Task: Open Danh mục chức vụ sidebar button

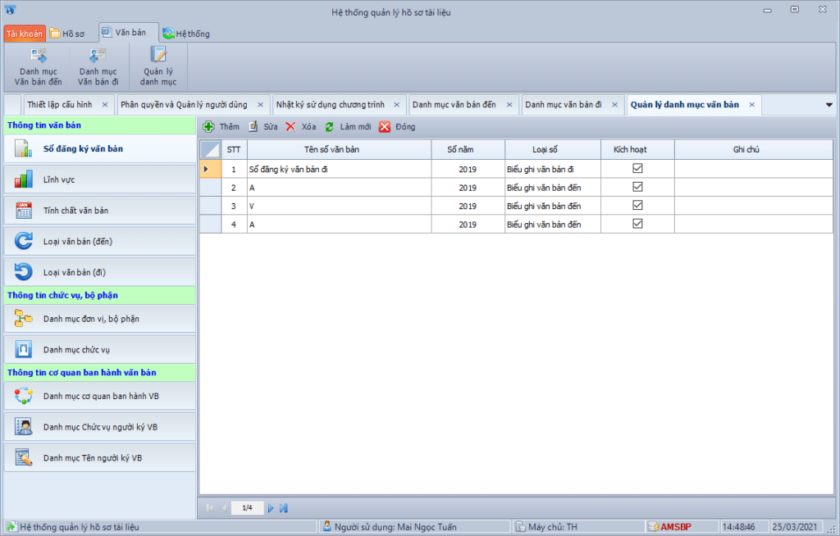Action: pyautogui.click(x=98, y=350)
